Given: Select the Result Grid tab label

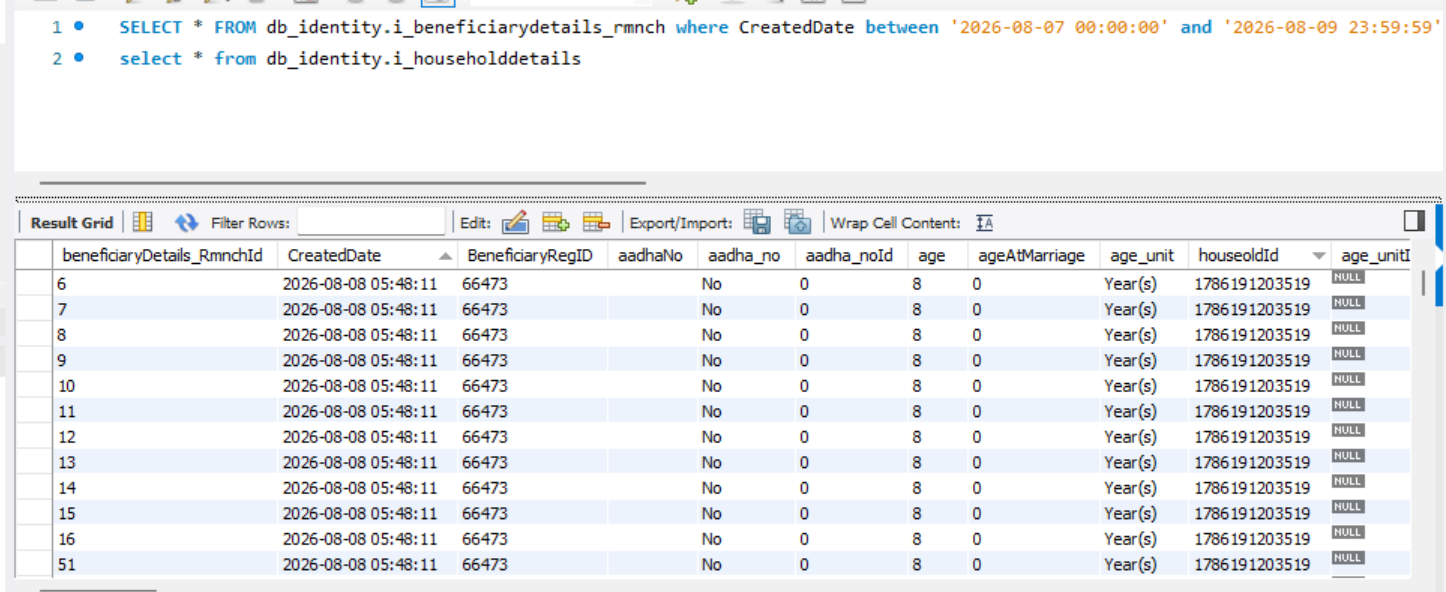Looking at the screenshot, I should 72,223.
